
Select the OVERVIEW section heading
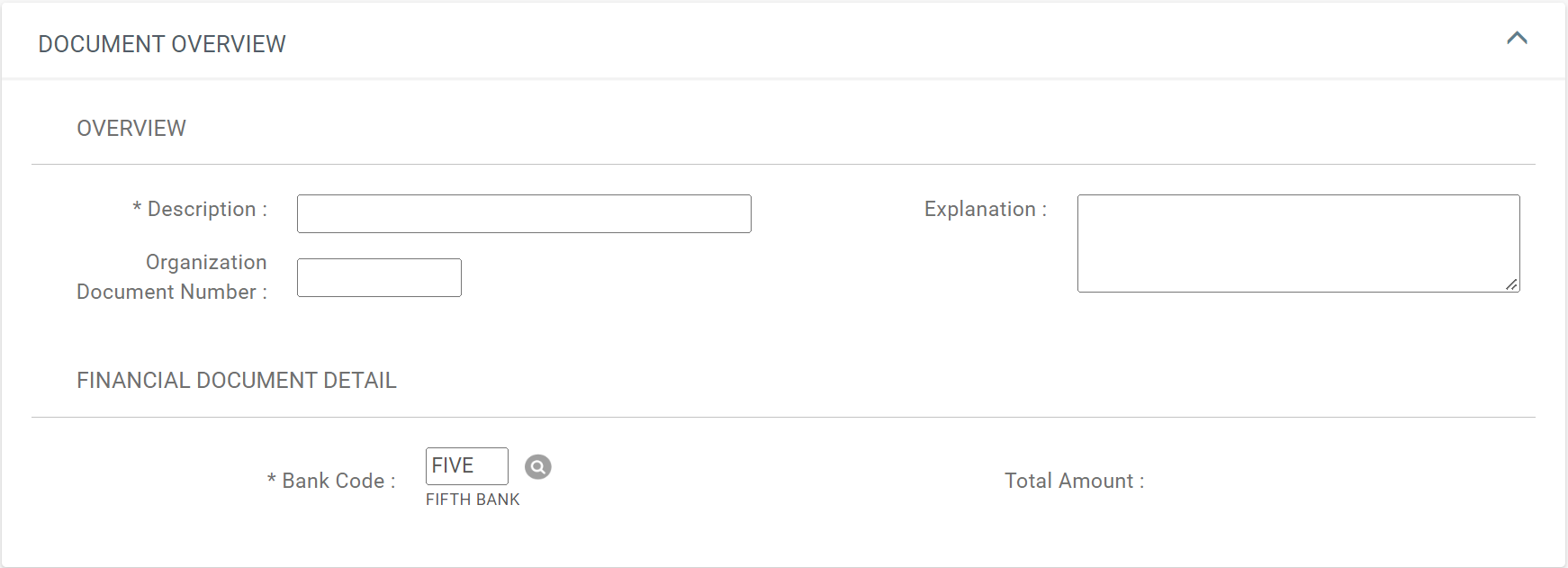coord(131,128)
